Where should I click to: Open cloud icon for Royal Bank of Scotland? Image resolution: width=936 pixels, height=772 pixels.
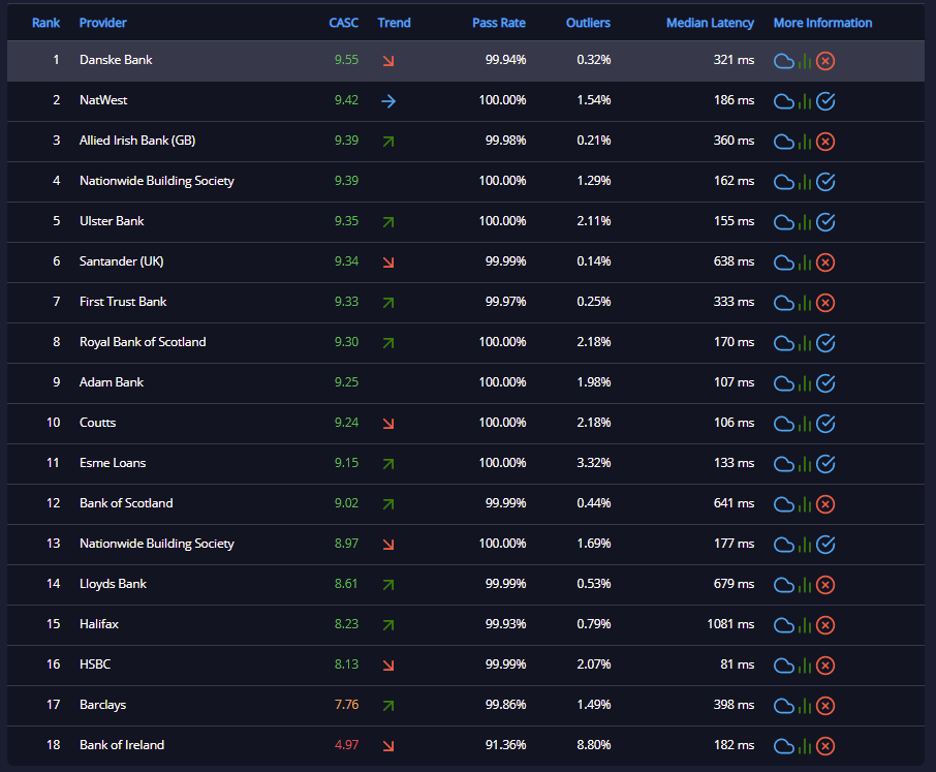tap(783, 343)
